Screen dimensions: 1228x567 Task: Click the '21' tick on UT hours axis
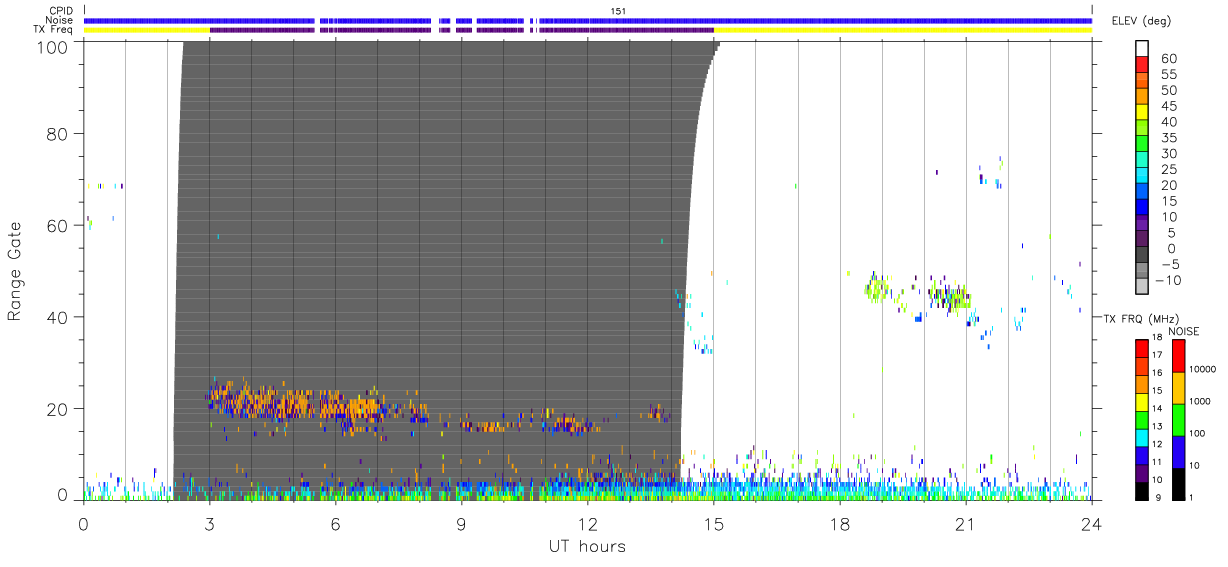965,524
